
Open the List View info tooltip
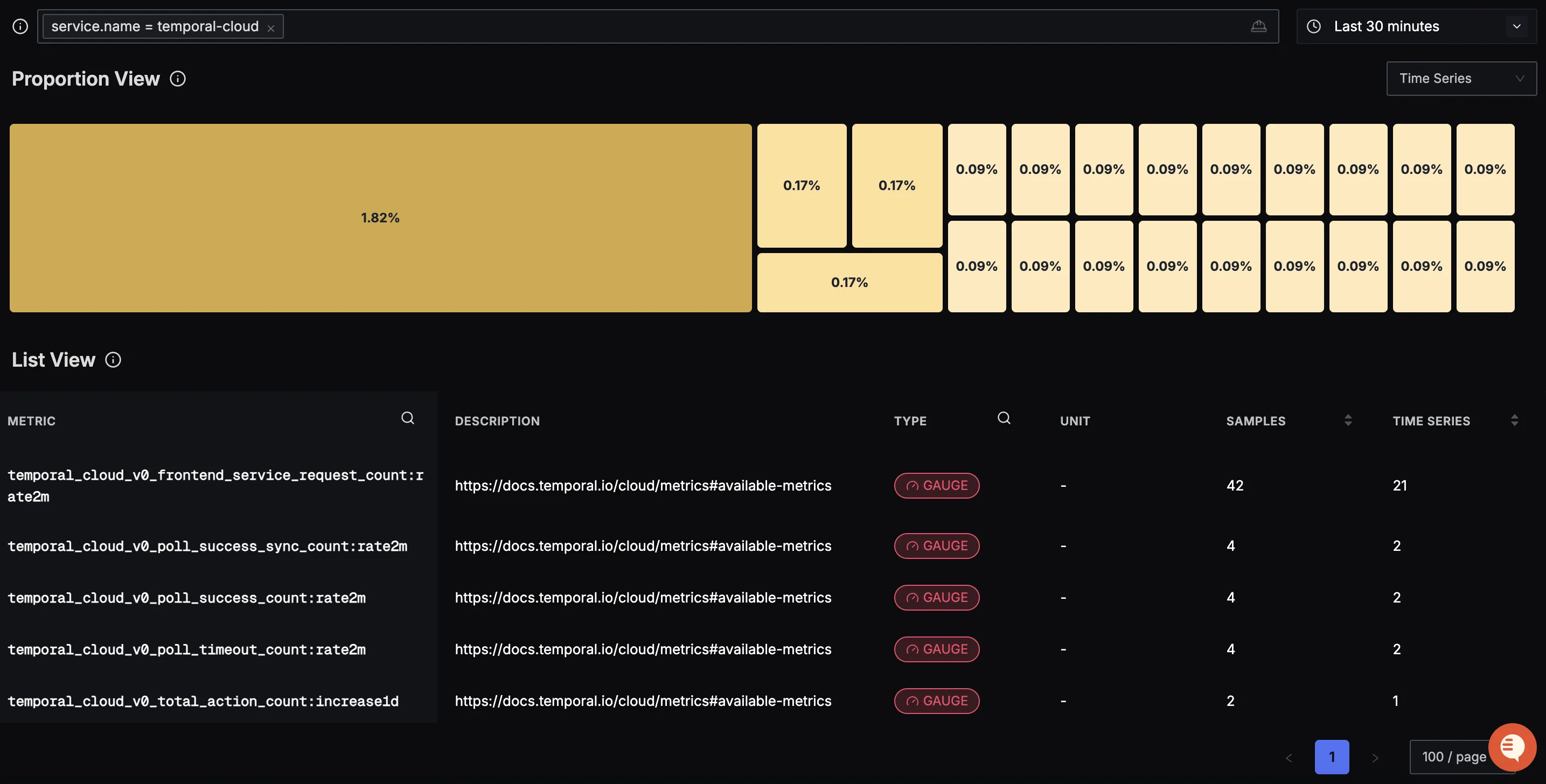click(x=113, y=360)
